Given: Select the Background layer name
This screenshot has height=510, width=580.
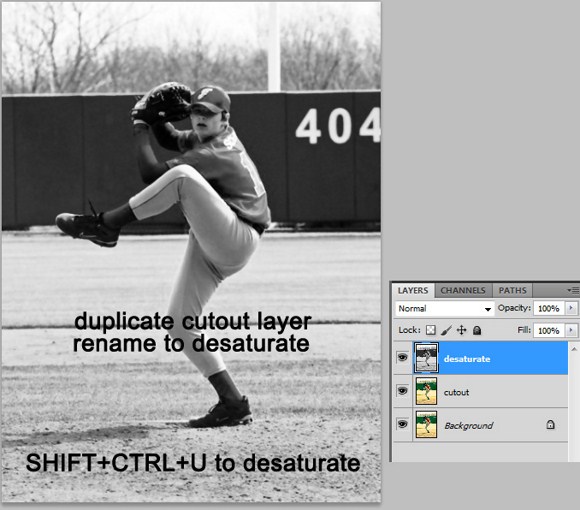Looking at the screenshot, I should point(469,426).
